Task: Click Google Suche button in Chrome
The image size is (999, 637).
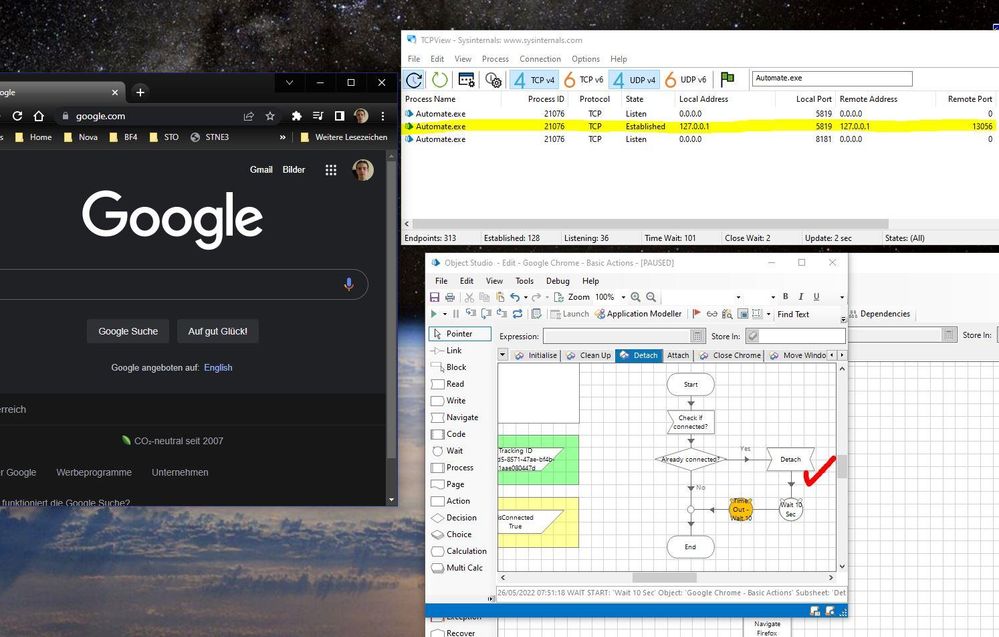Action: (x=128, y=331)
